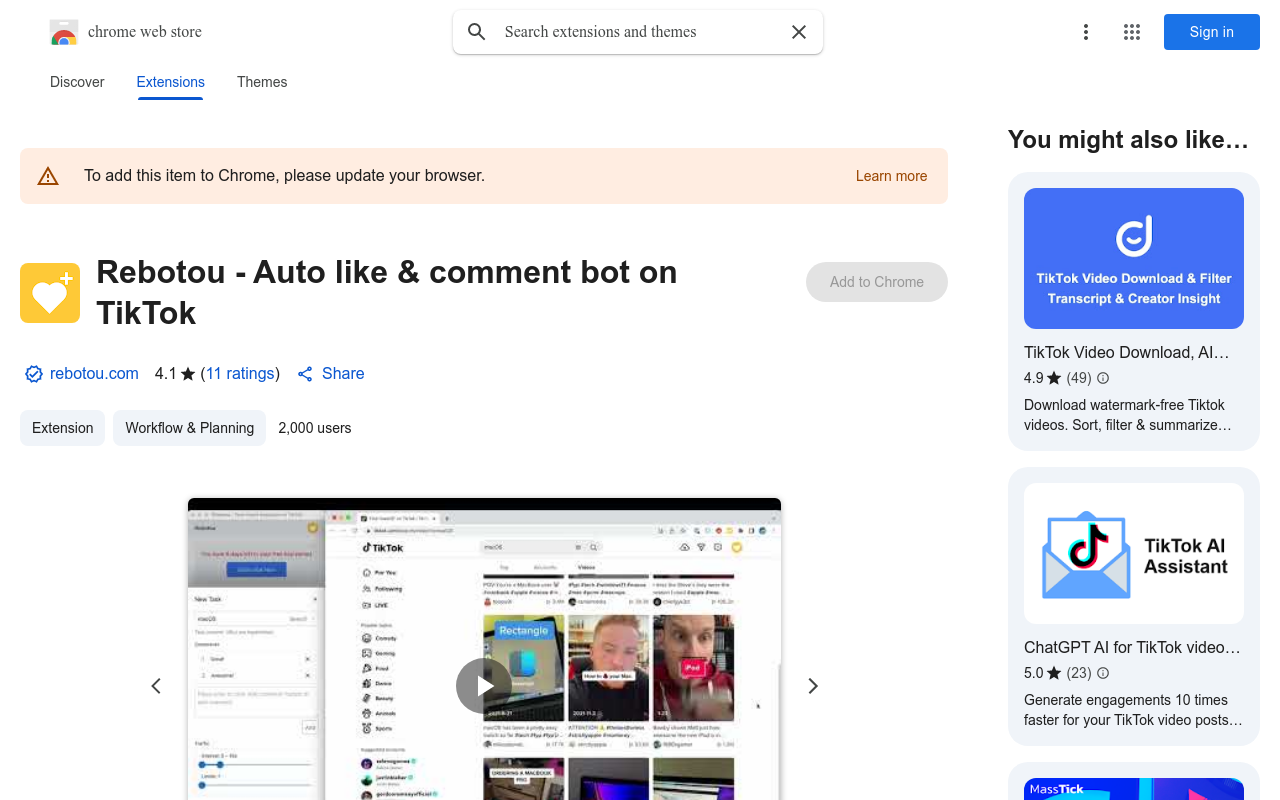Go to previous screenshot with left arrow

point(156,686)
